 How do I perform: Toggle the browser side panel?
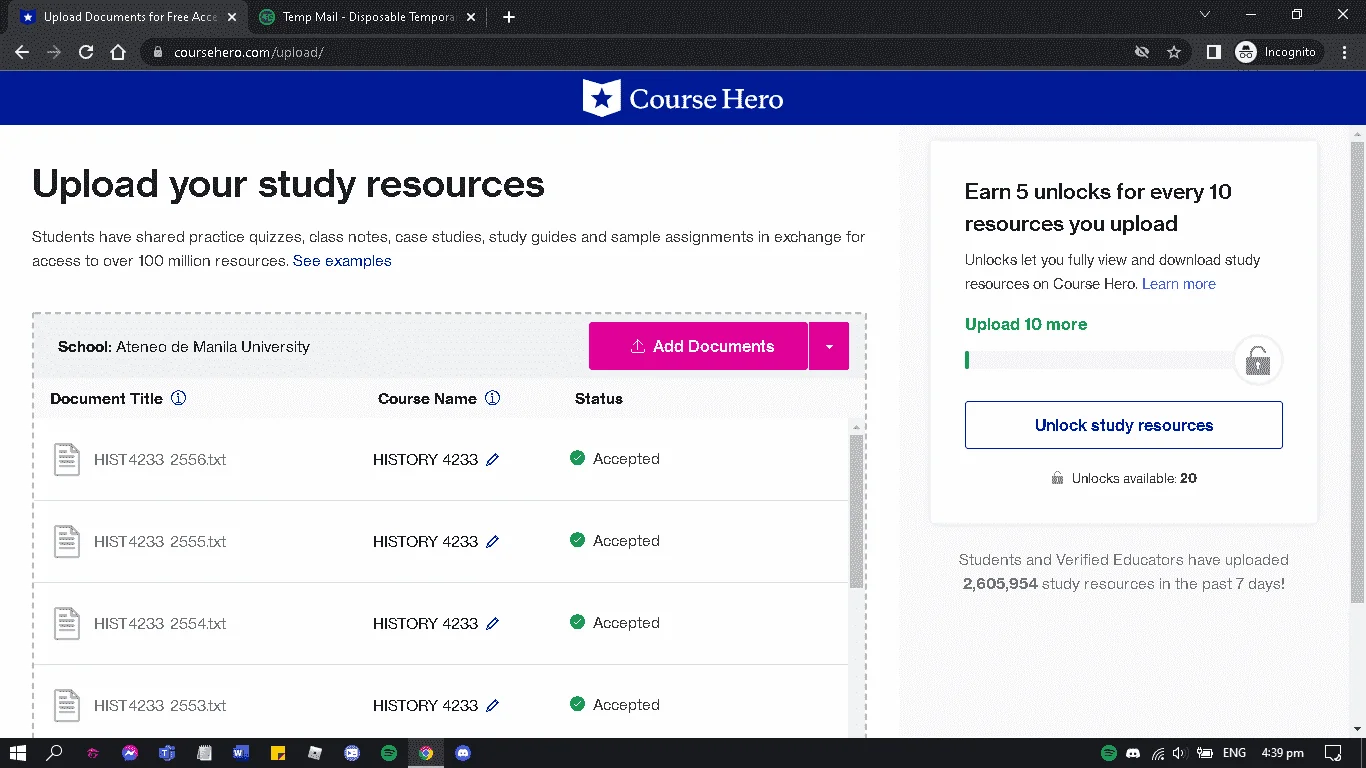[x=1213, y=52]
